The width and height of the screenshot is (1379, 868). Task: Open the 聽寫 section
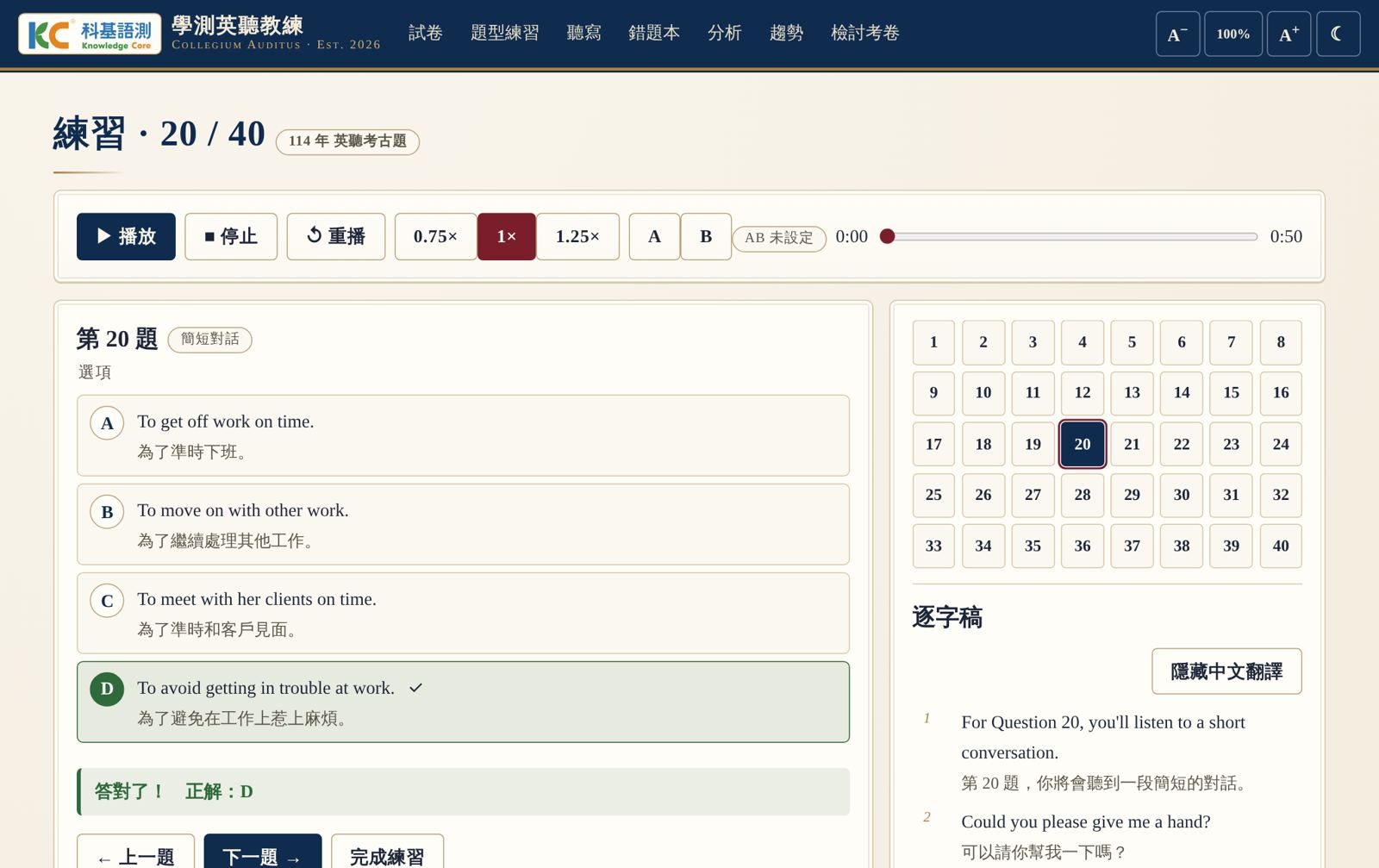point(584,33)
